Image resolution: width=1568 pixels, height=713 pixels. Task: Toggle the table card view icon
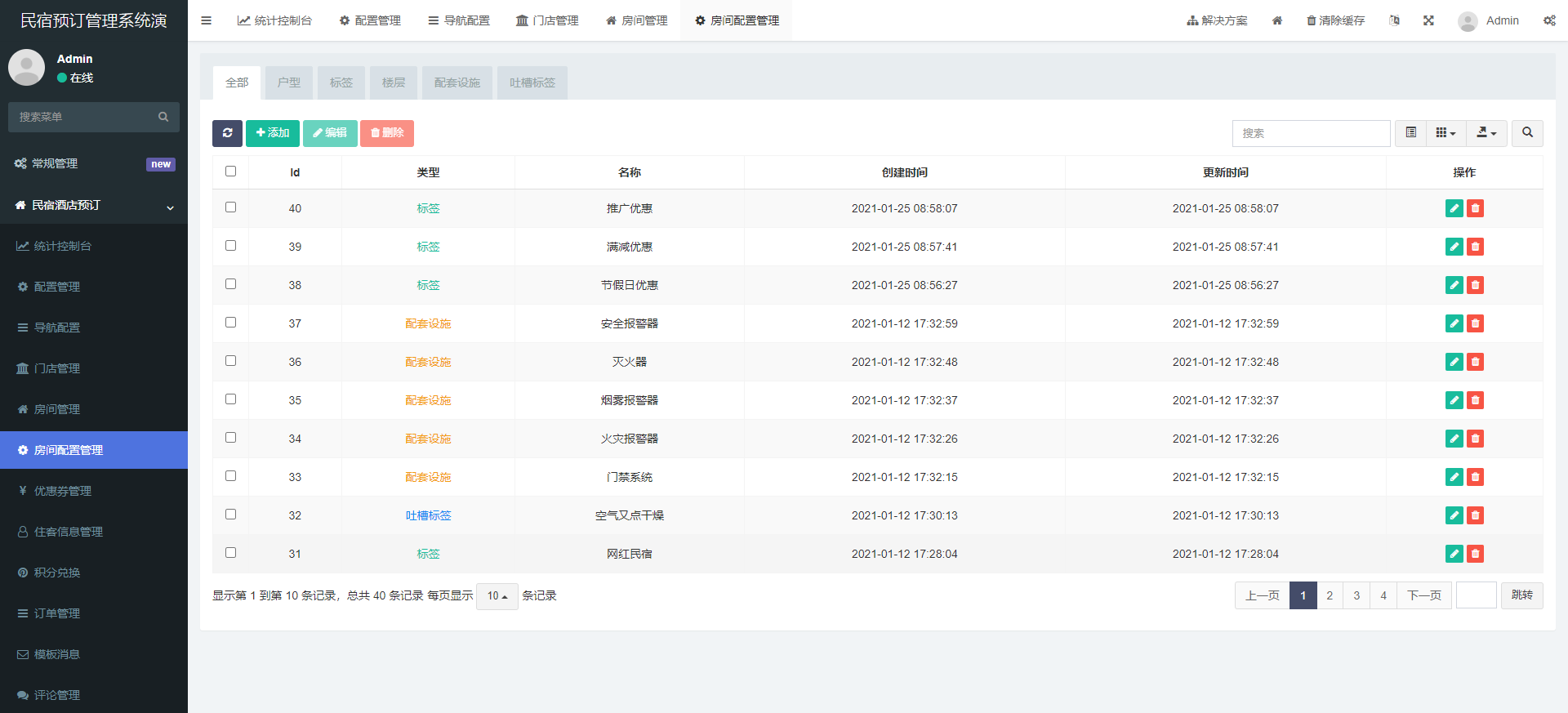point(1410,133)
